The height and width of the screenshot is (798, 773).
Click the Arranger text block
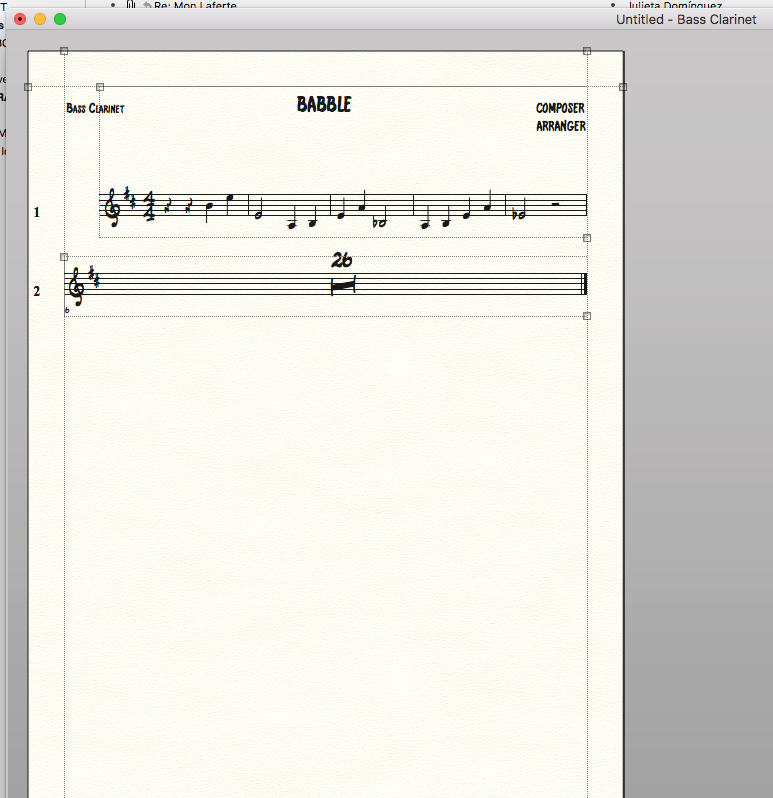[x=560, y=126]
